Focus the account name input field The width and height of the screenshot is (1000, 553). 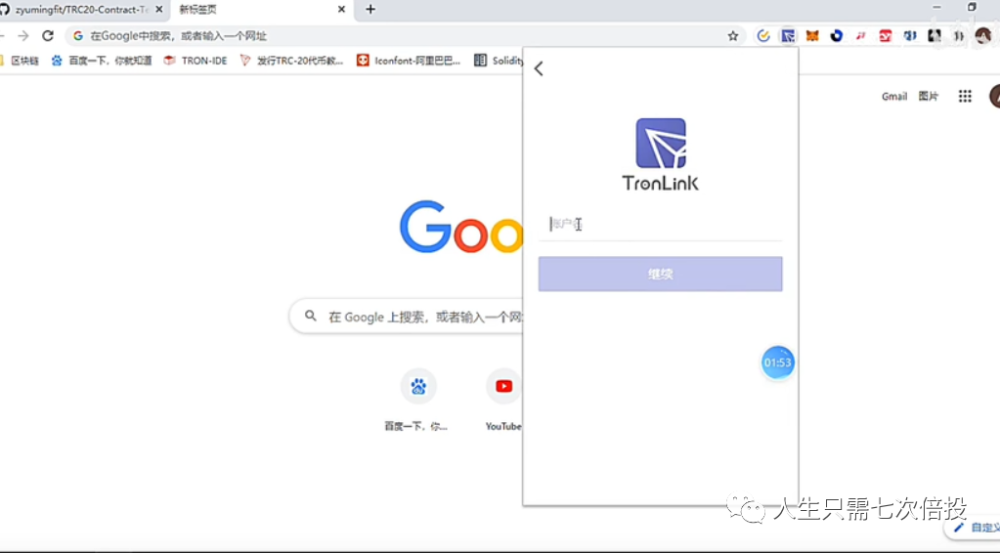(x=660, y=224)
